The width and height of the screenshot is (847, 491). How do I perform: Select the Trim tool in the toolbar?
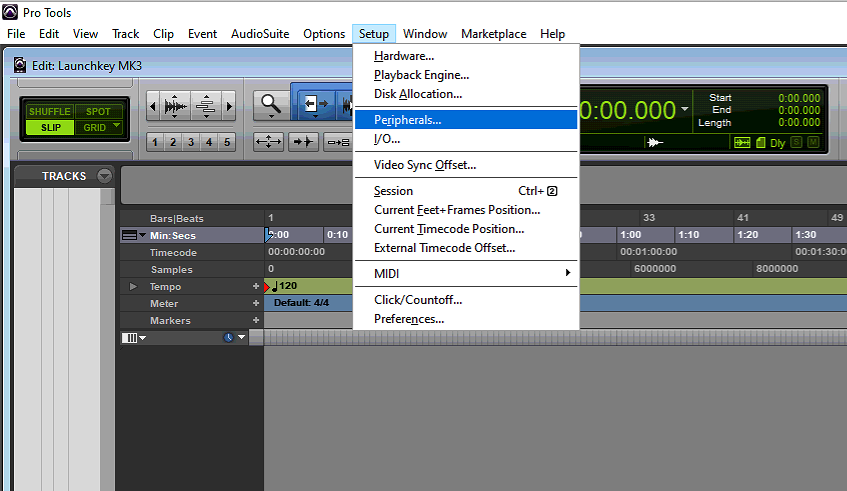(315, 104)
